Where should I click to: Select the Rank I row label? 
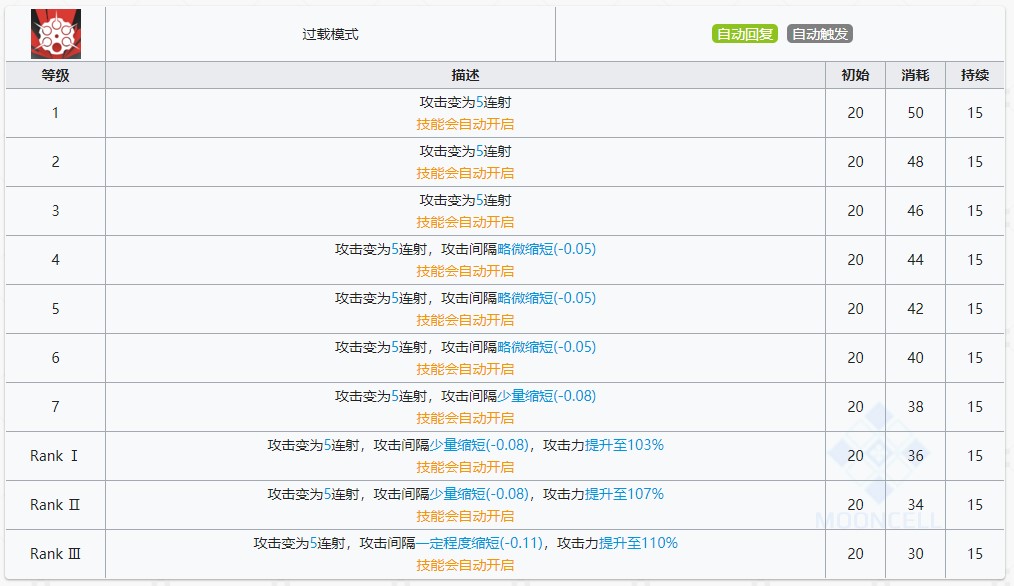(55, 455)
